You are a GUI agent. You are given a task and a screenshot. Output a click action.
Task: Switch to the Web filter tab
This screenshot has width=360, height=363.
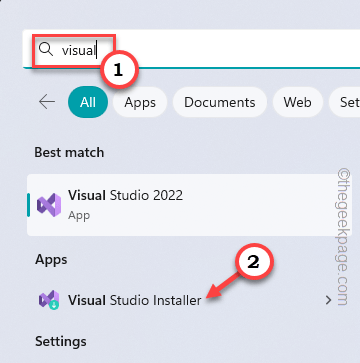coord(298,102)
